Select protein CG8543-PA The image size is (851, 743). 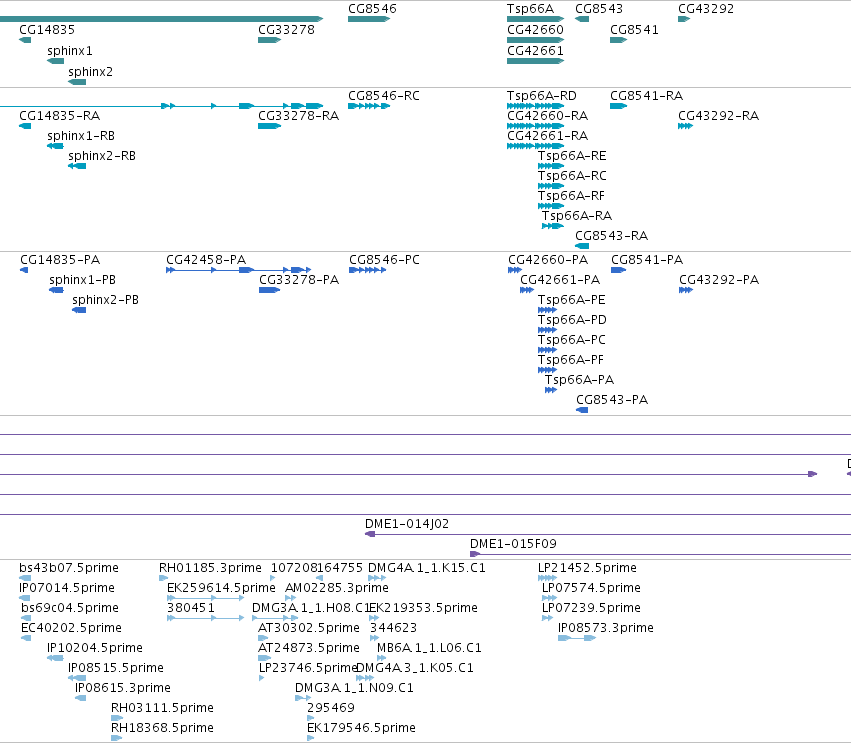point(582,410)
